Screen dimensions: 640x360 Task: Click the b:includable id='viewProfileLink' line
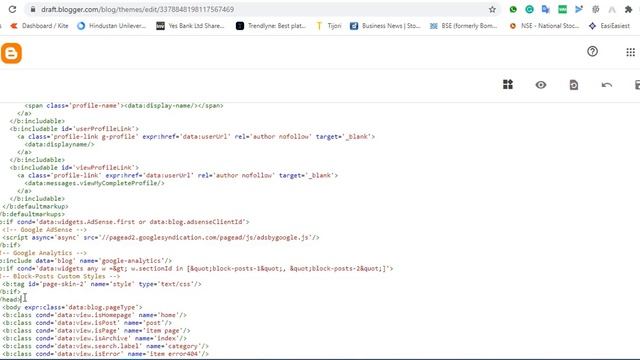click(74, 168)
